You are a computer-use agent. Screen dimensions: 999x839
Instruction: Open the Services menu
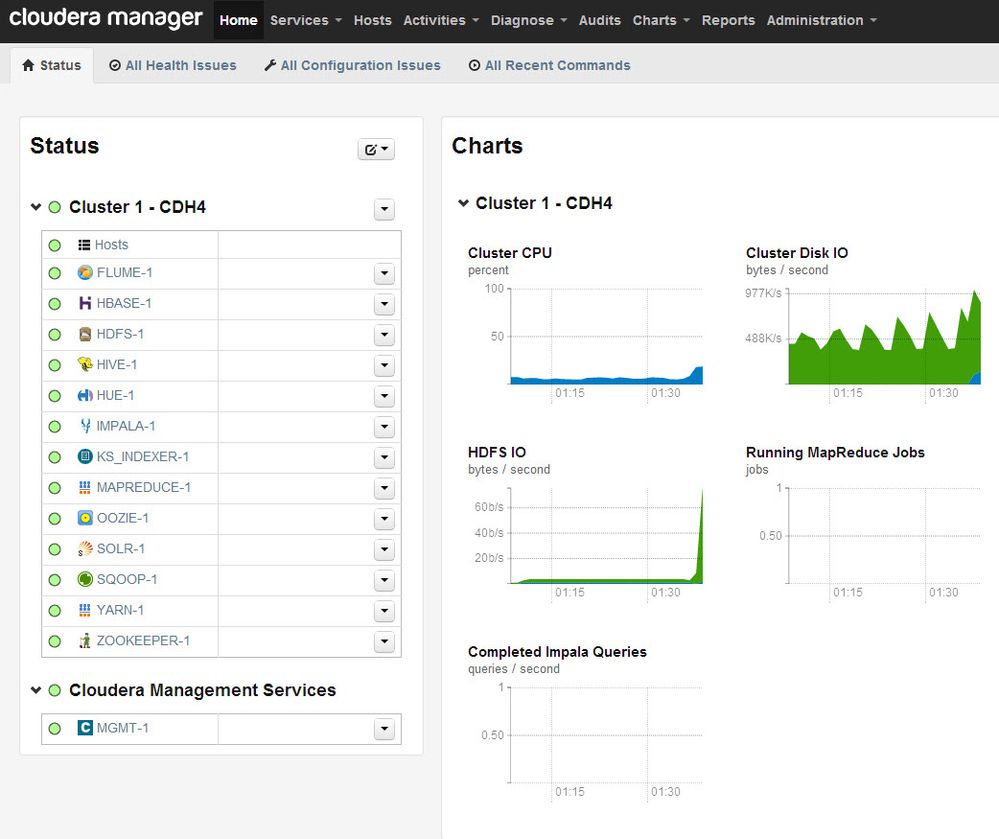click(x=305, y=20)
